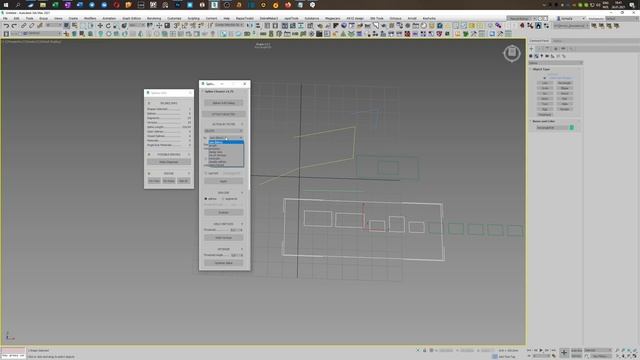
Task: Select the Space Warps category icon
Action: (x=558, y=56)
